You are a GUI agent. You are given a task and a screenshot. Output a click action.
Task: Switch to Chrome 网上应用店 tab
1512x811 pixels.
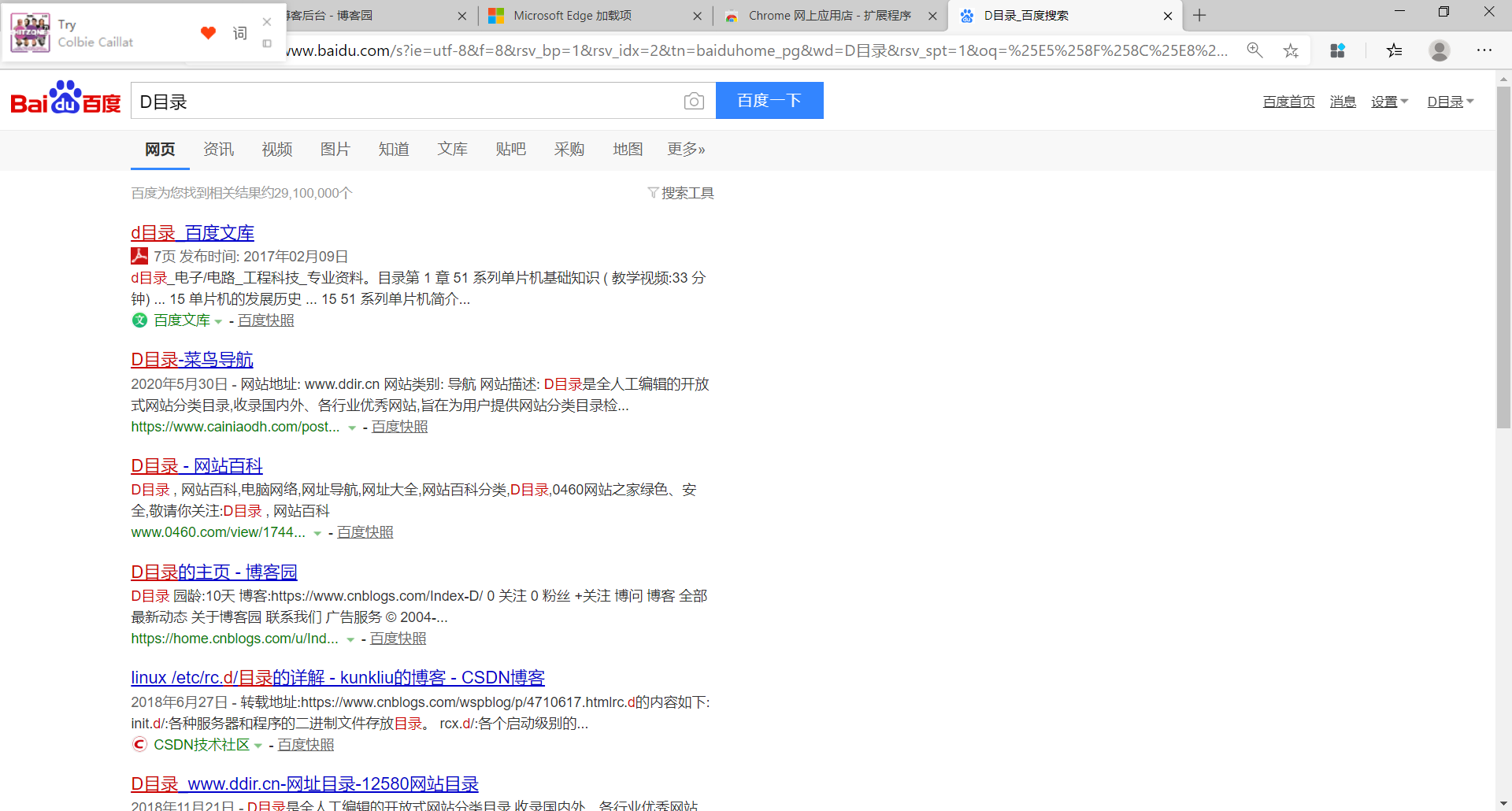point(830,16)
